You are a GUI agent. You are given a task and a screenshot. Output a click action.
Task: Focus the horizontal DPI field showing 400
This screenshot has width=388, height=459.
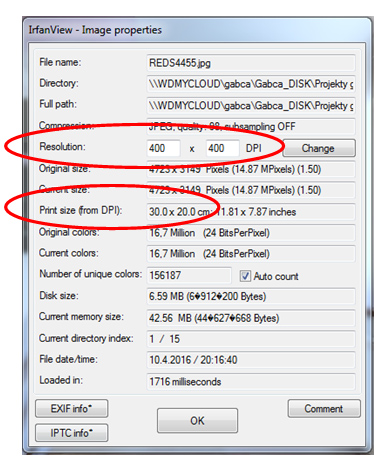163,148
